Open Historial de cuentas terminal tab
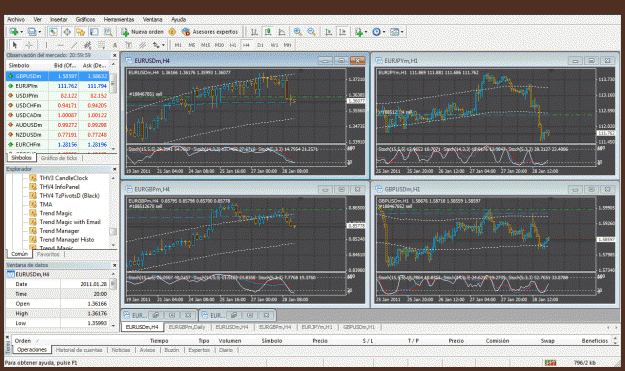The image size is (625, 371). 79,350
